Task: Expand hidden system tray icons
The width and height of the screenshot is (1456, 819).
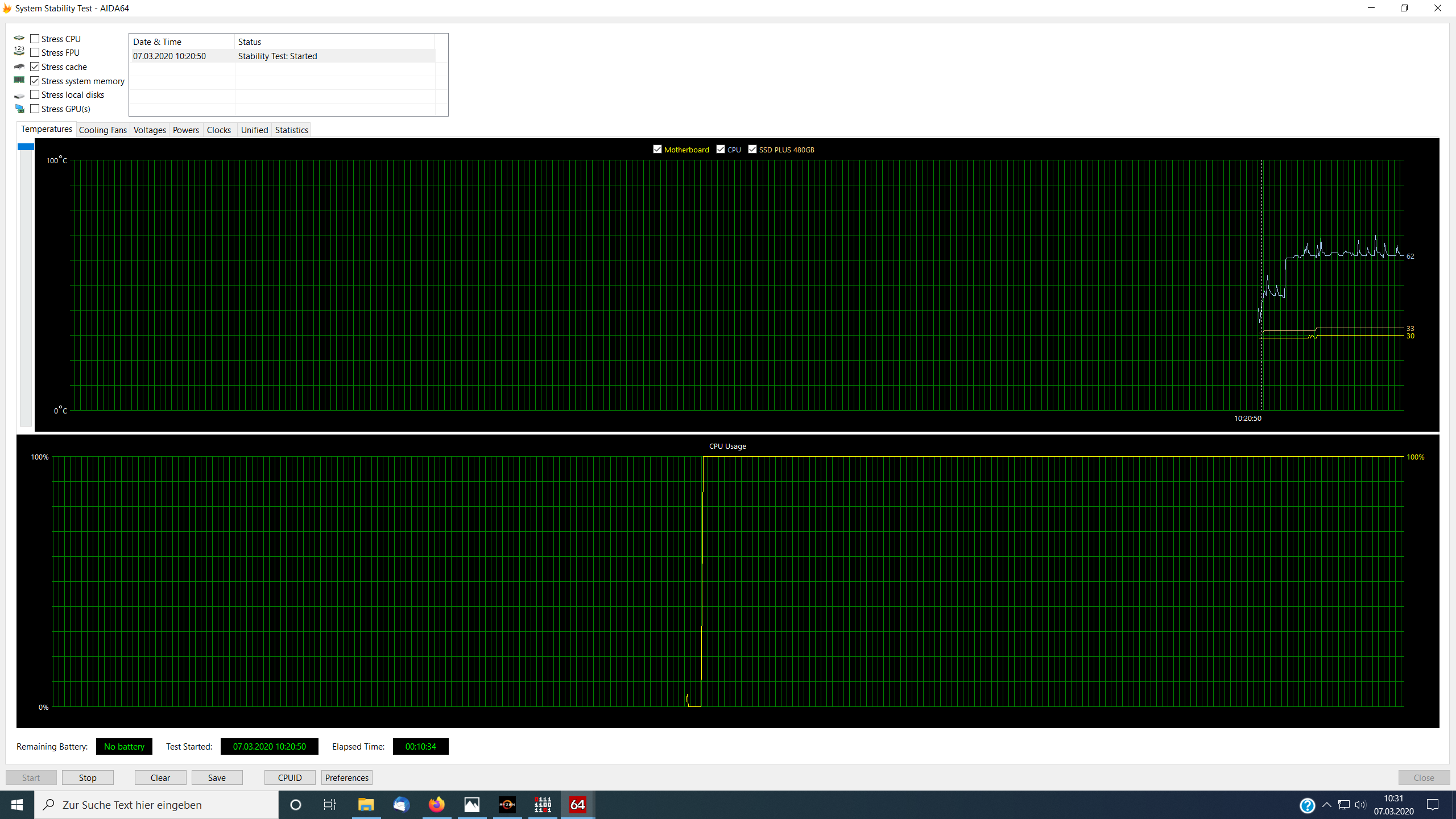Action: [1327, 805]
